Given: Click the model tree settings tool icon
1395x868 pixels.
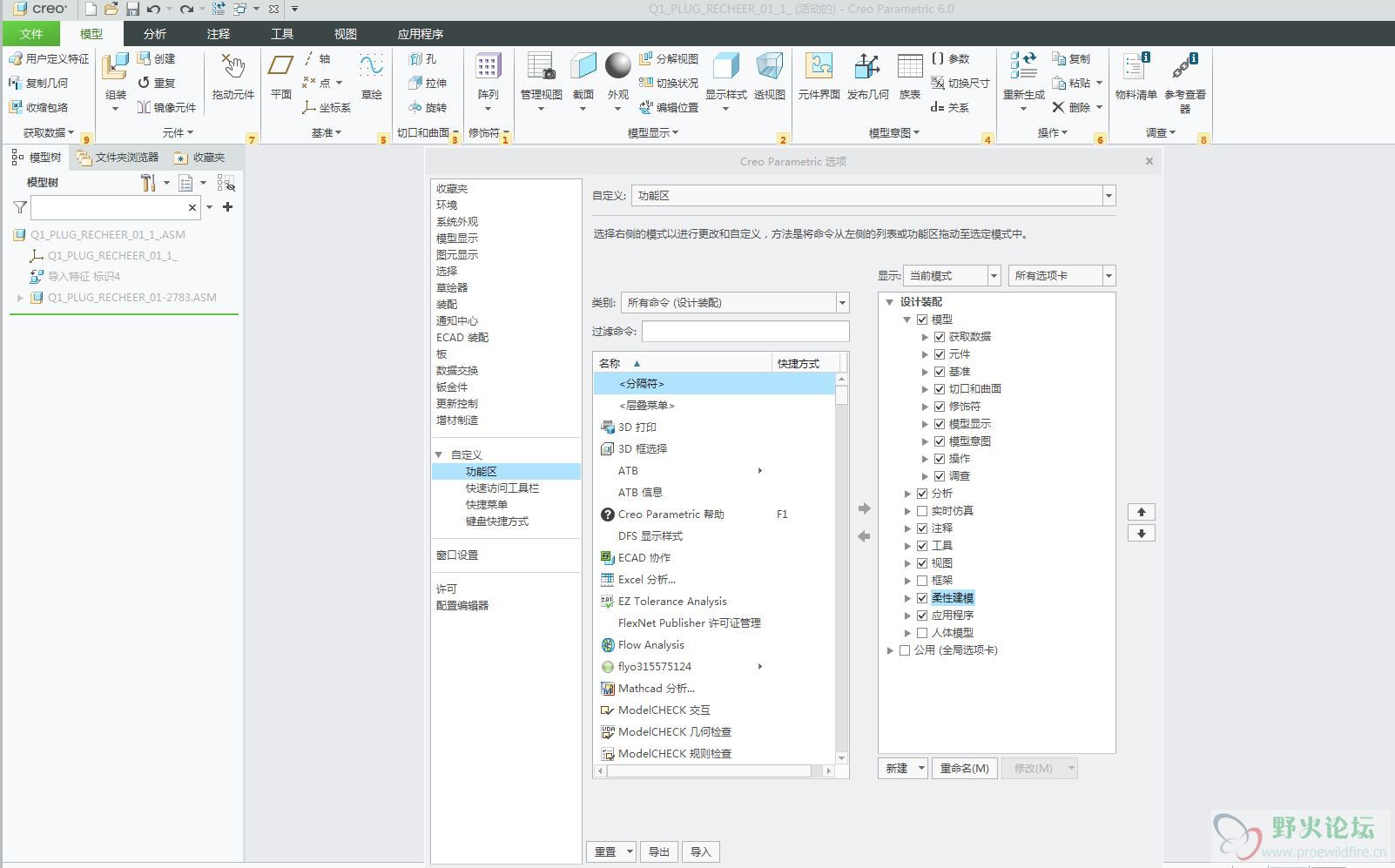Looking at the screenshot, I should 148,183.
